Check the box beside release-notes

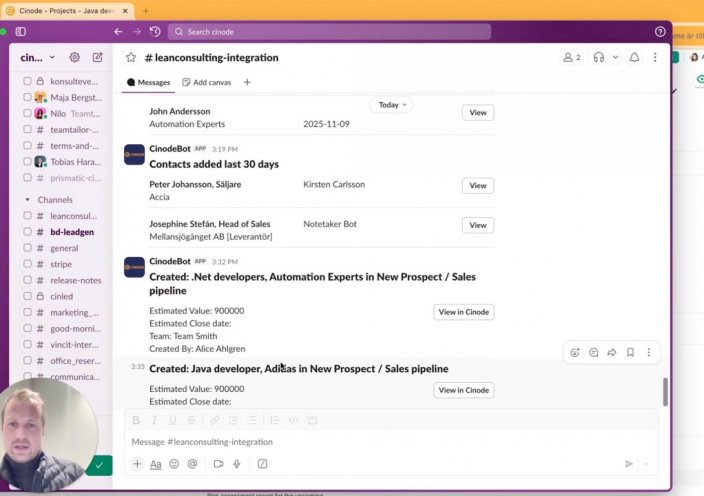click(x=27, y=280)
